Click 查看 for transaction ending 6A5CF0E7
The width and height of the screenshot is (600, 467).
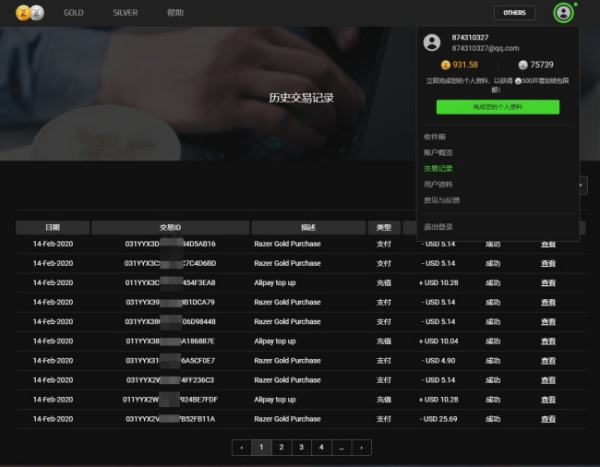[548, 361]
